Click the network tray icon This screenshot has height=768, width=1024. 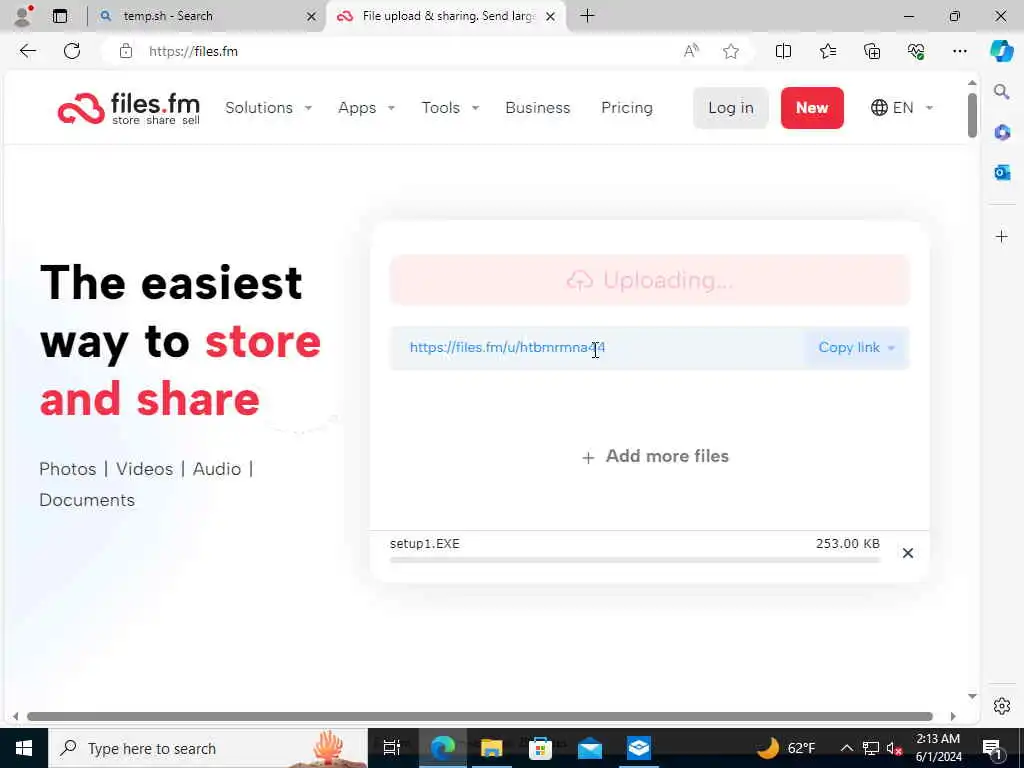pyautogui.click(x=871, y=748)
